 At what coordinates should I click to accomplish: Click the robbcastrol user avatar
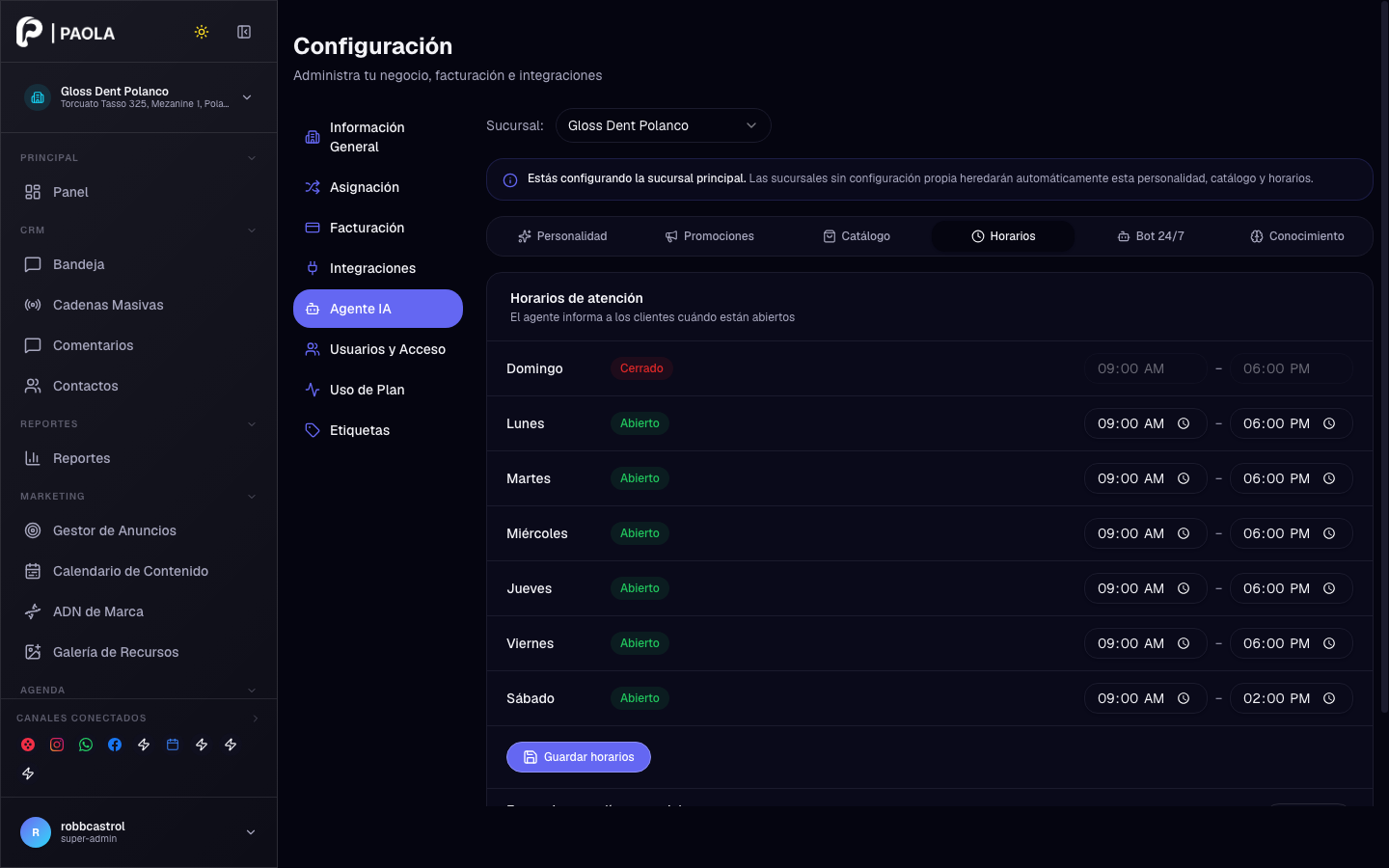(x=36, y=832)
